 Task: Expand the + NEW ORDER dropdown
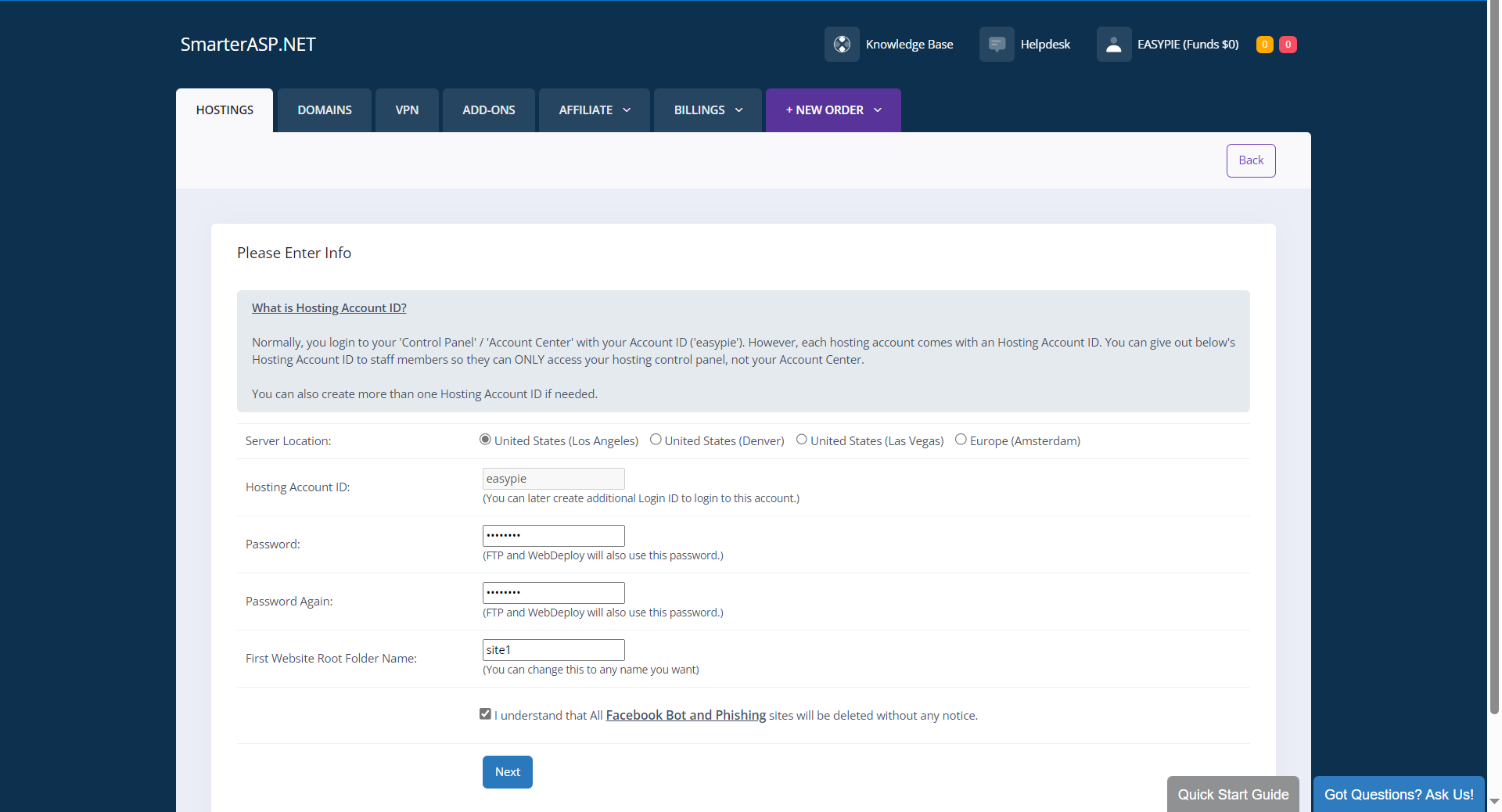[x=832, y=110]
